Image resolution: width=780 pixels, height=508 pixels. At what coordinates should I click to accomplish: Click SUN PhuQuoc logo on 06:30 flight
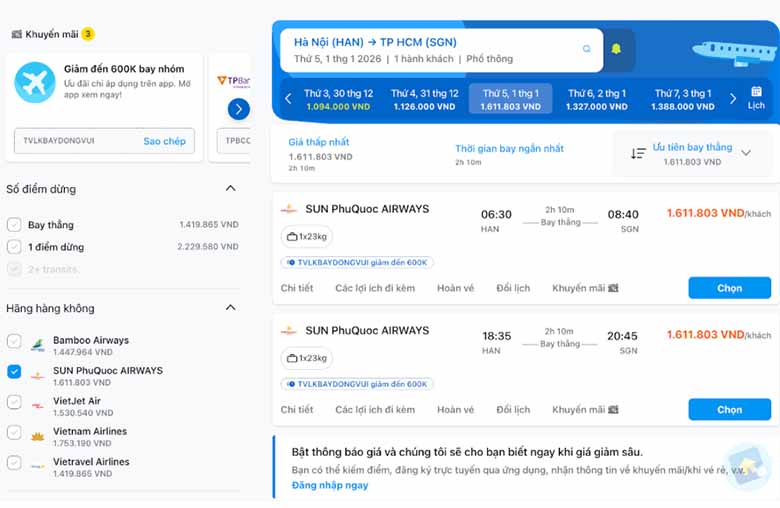(289, 209)
